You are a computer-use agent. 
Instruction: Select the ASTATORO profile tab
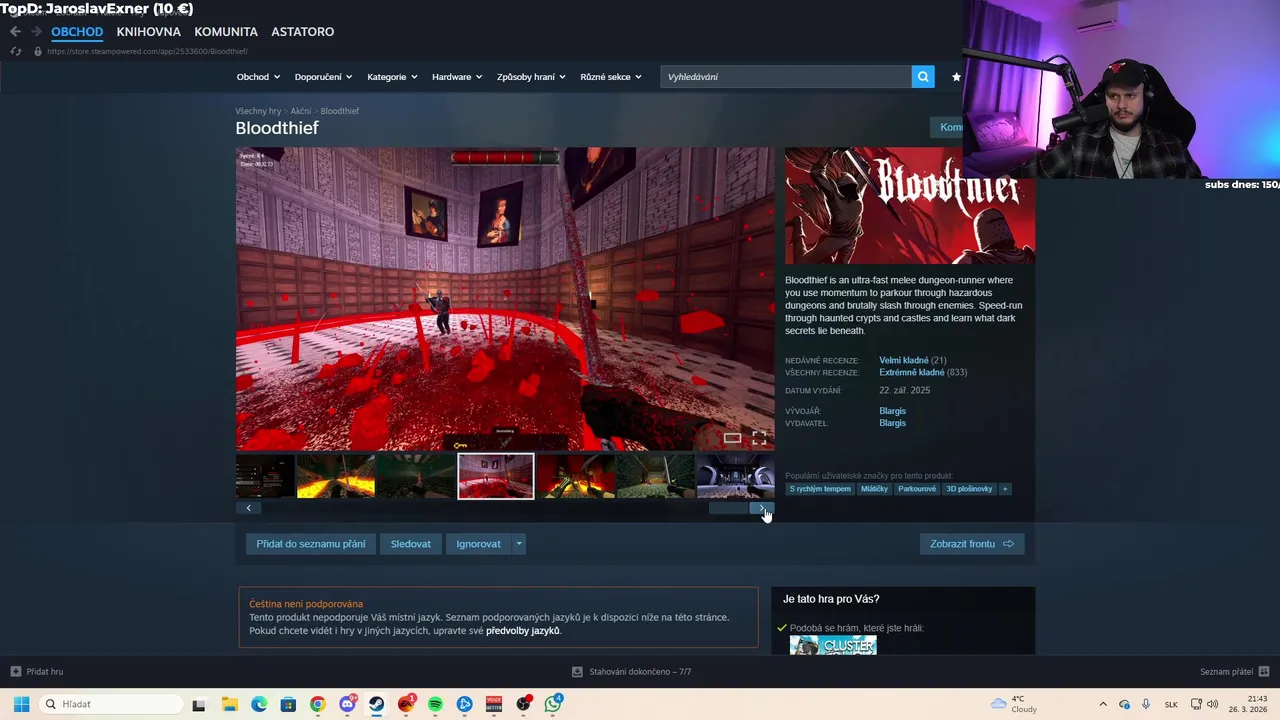tap(302, 32)
